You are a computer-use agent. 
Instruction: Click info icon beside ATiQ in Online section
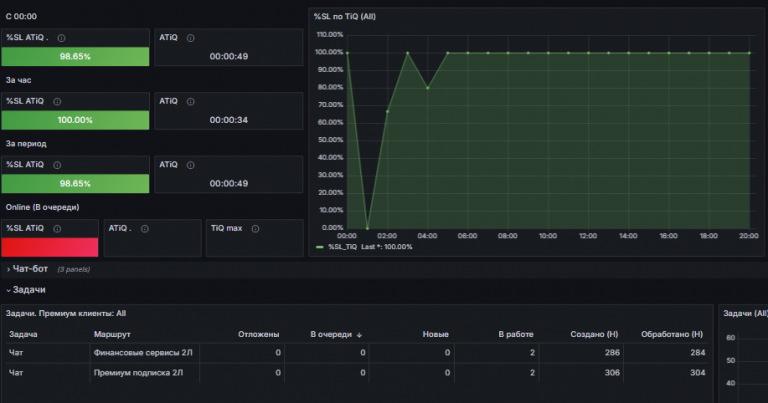click(144, 229)
